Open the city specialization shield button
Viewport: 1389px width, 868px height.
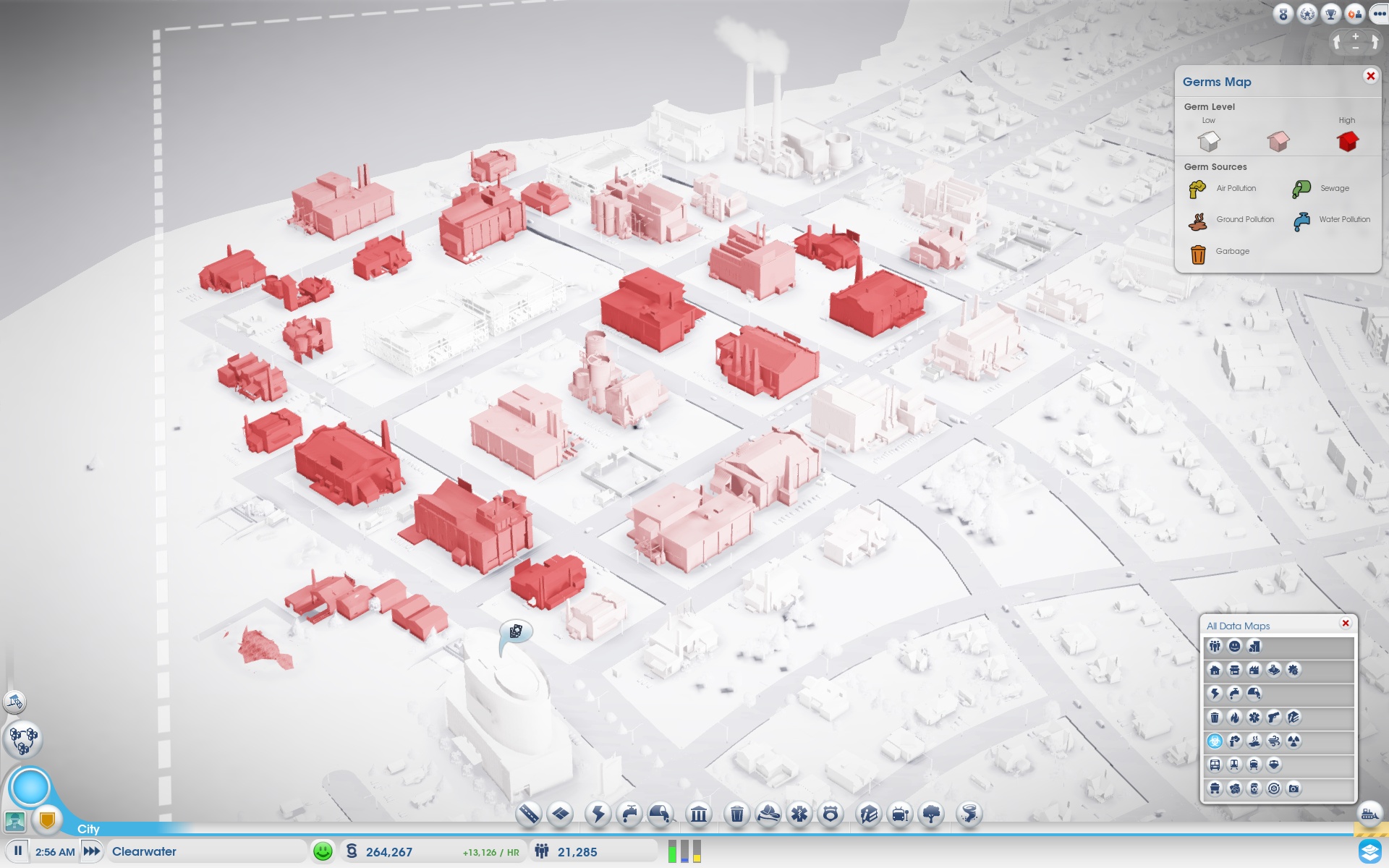pos(47,820)
